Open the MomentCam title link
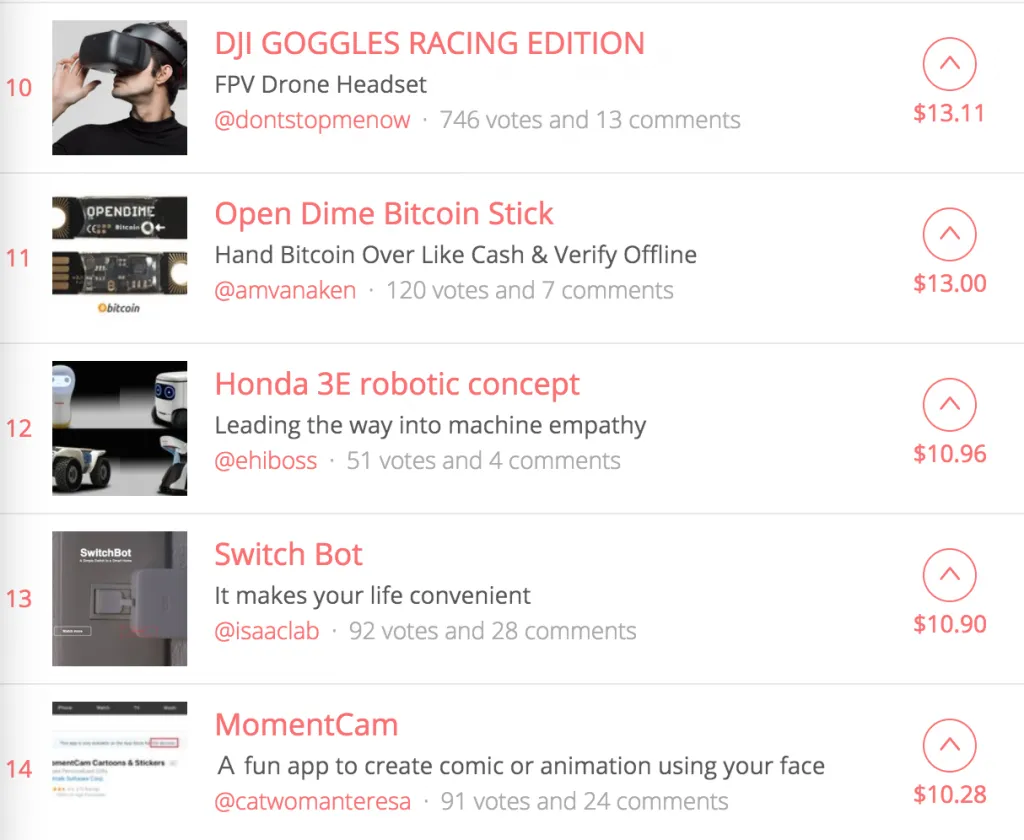The height and width of the screenshot is (840, 1024). click(x=306, y=725)
